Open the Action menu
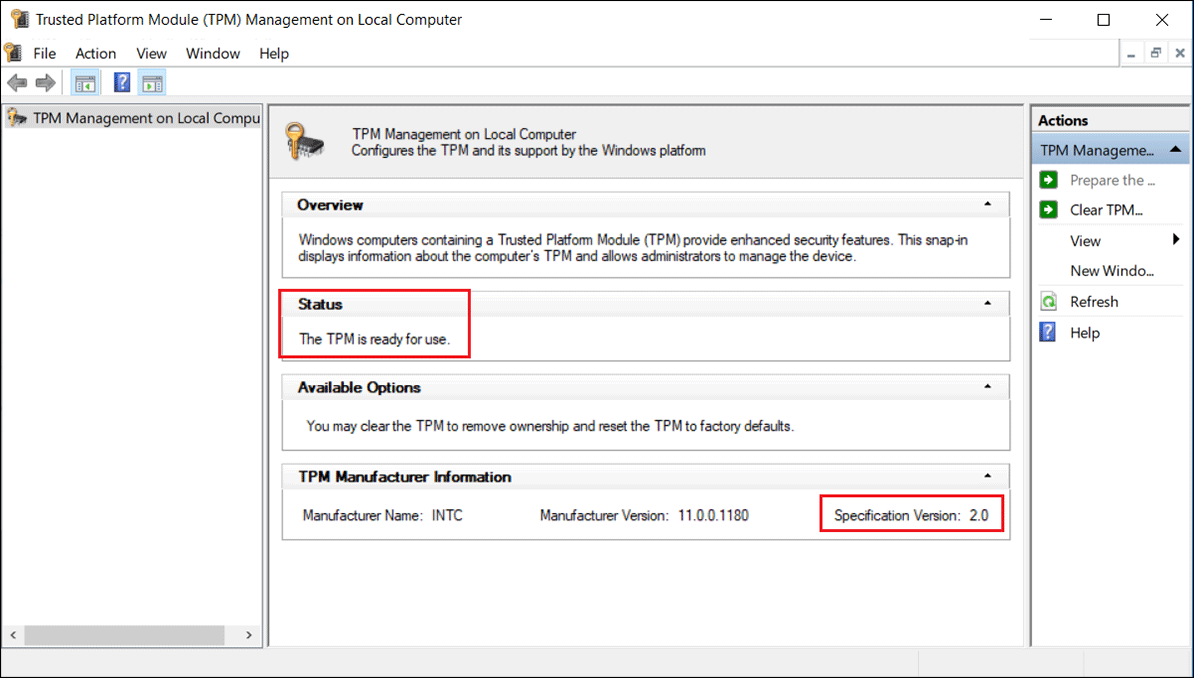Screen dimensions: 1194x678 [x=96, y=53]
